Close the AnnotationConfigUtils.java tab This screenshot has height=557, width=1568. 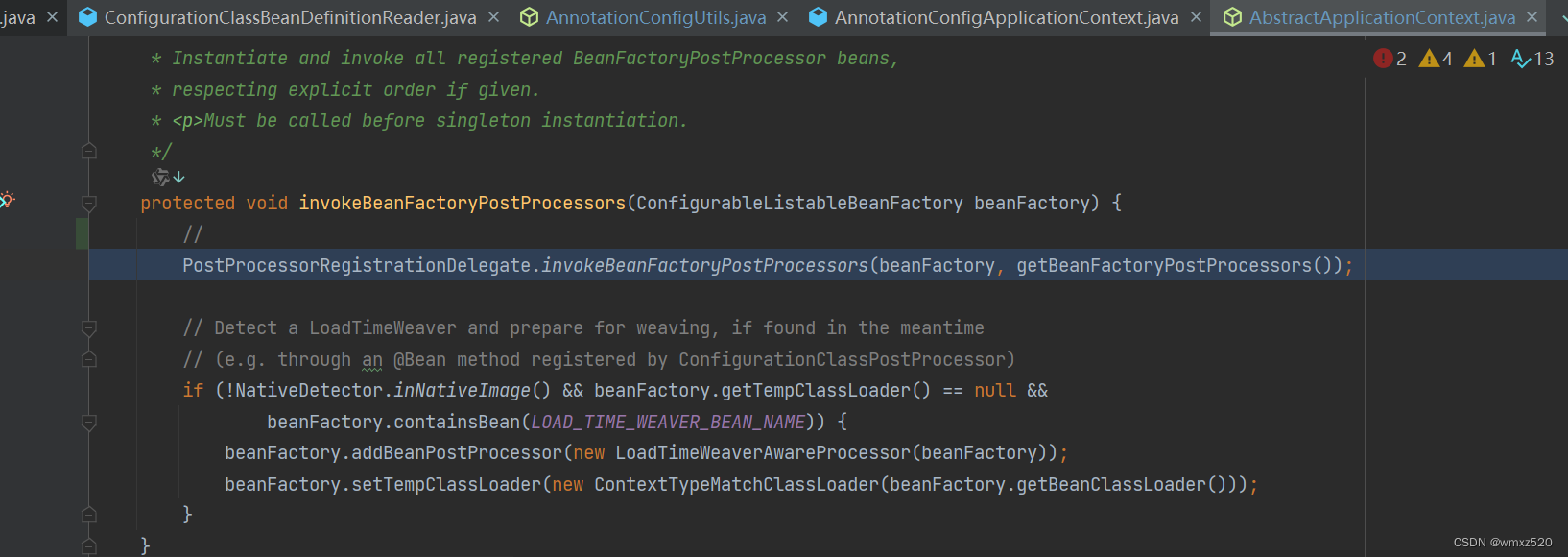[x=783, y=17]
